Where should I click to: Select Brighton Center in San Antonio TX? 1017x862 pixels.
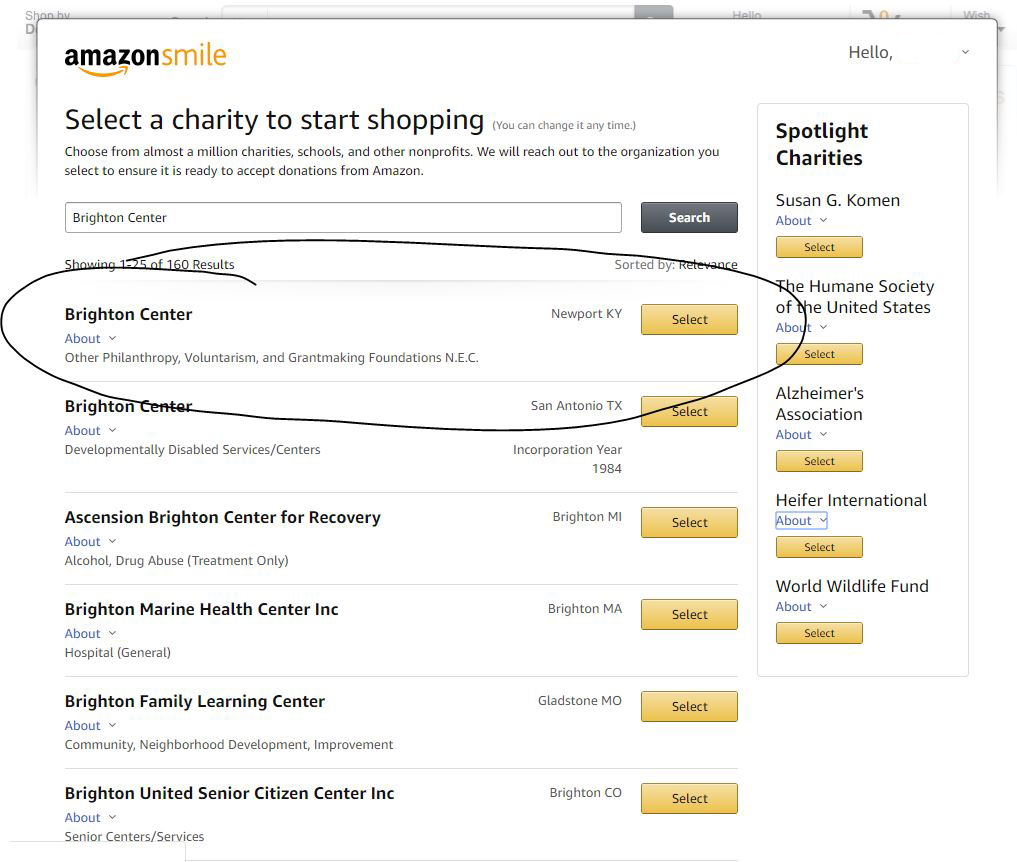689,412
